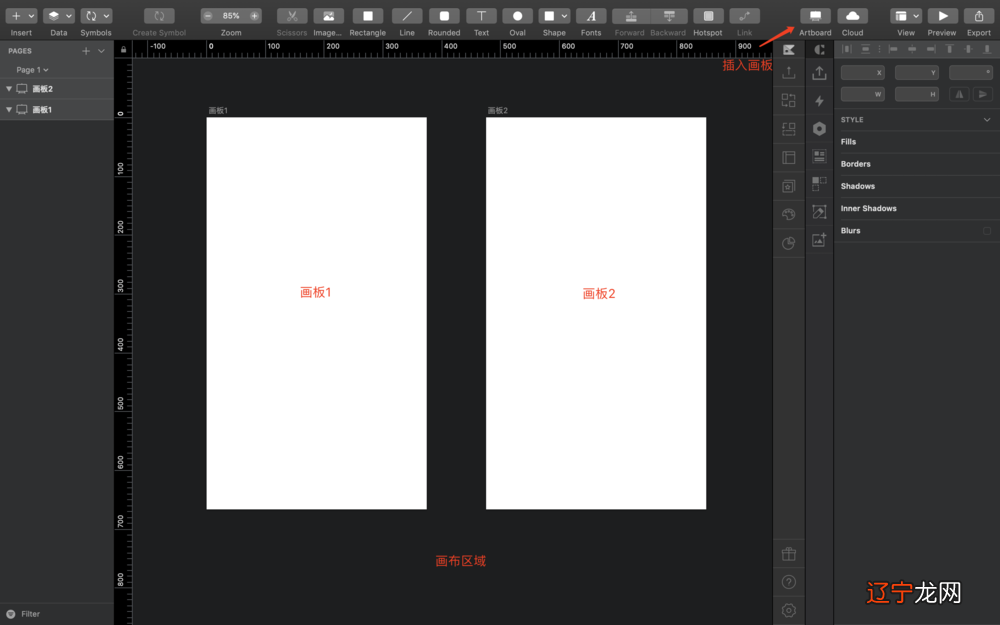
Task: Select the Oval tool
Action: tap(517, 16)
